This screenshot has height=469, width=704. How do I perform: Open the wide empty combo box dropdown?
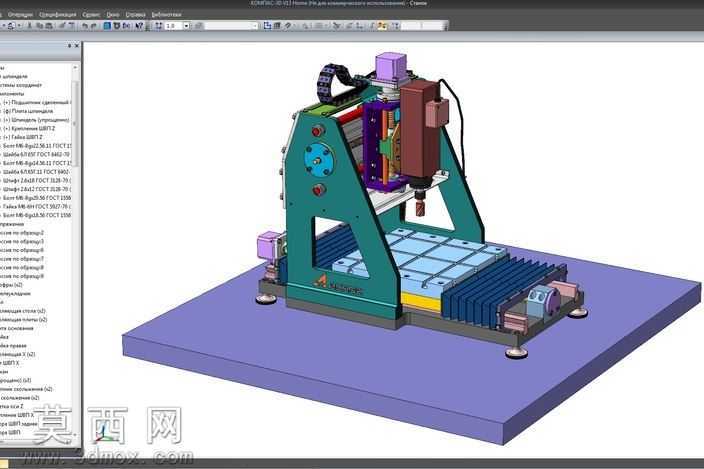click(x=255, y=26)
